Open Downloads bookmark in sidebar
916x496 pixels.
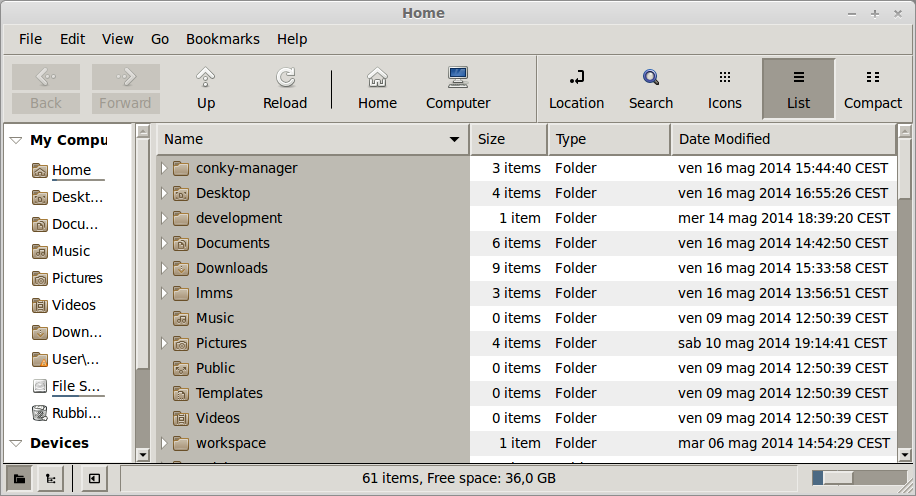67,332
